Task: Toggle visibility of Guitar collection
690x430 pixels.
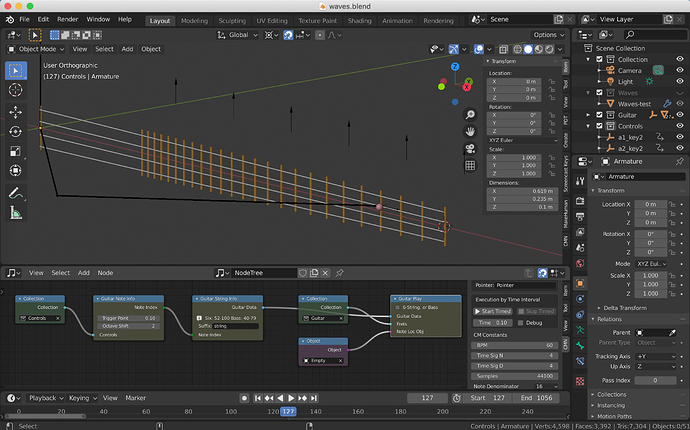Action: click(x=680, y=115)
